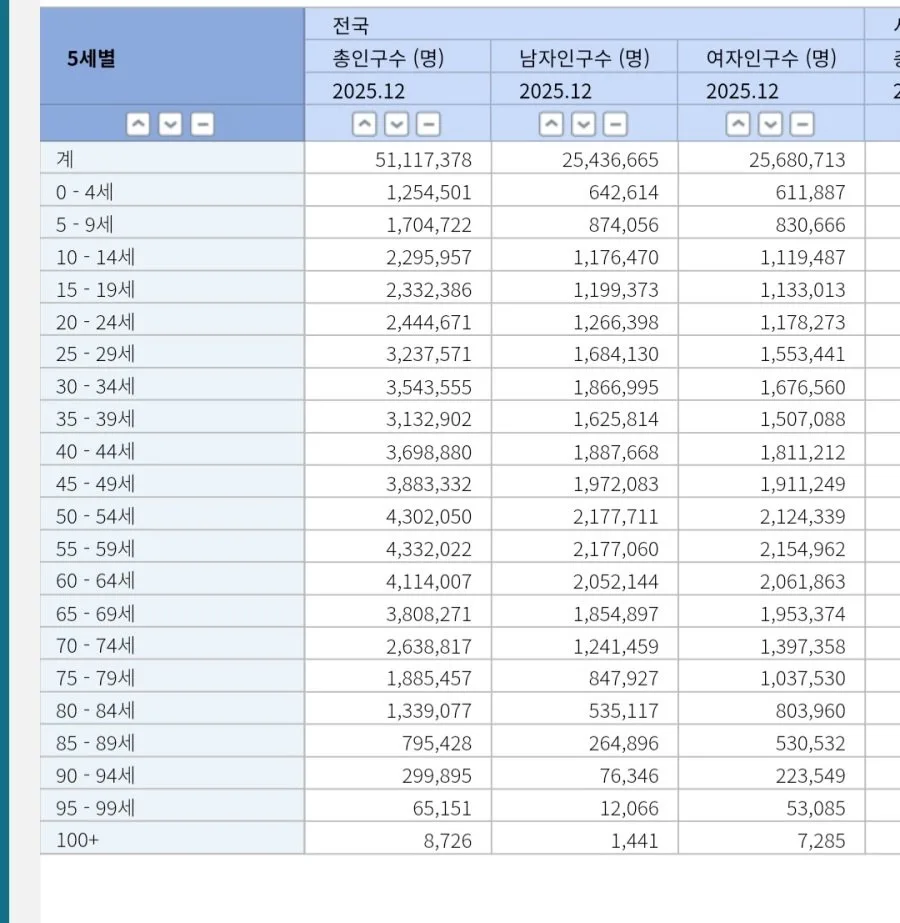Select the 35 - 39세 row label
900x923 pixels.
tap(172, 417)
